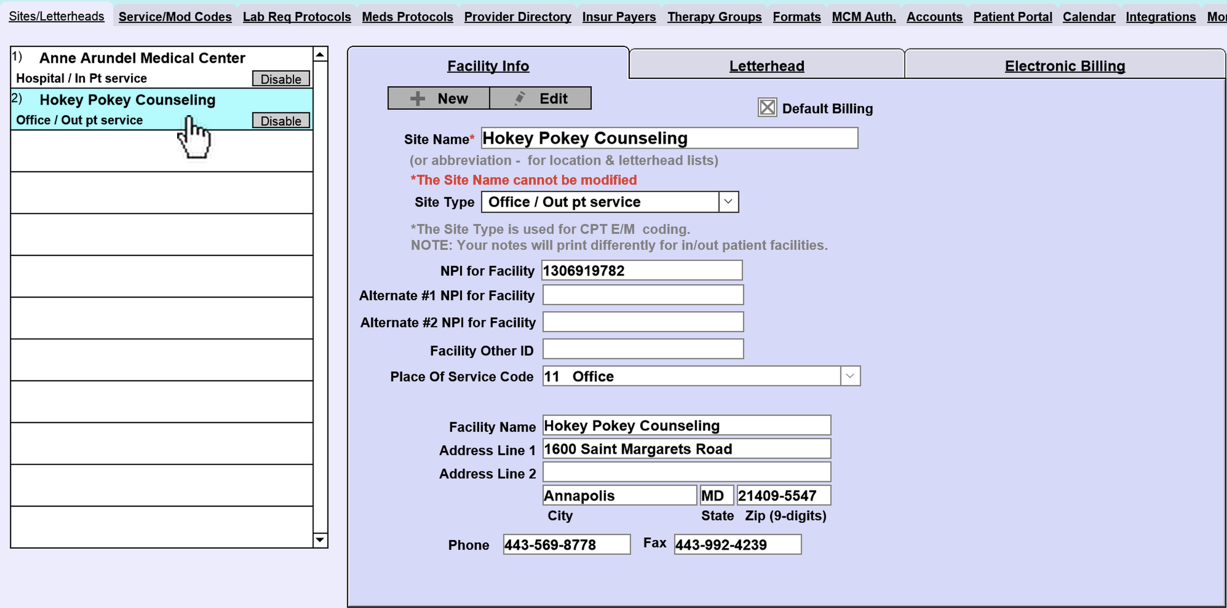Click the Facility Name field
The width and height of the screenshot is (1227, 608).
pyautogui.click(x=686, y=426)
